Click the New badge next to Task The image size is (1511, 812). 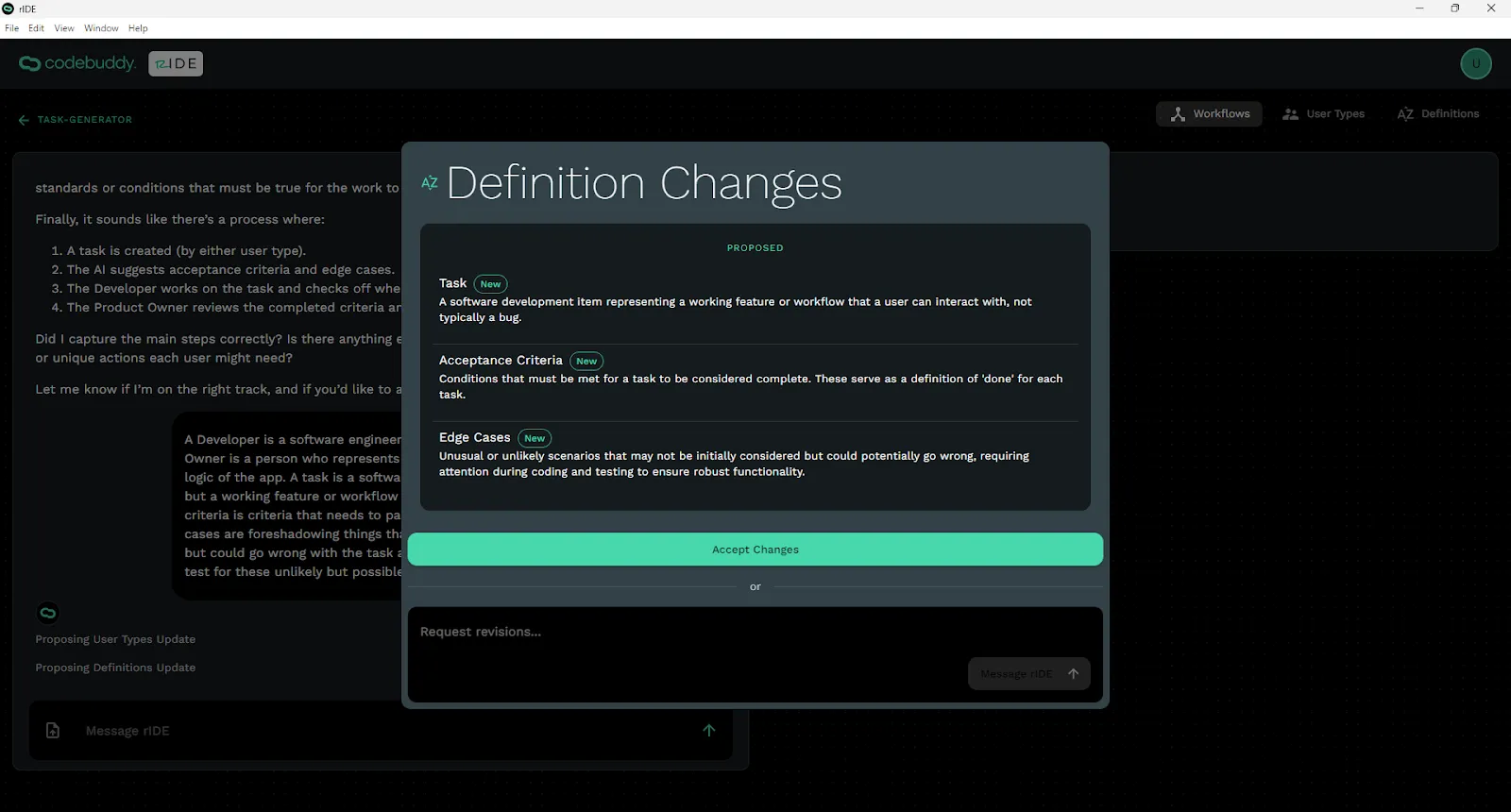490,284
